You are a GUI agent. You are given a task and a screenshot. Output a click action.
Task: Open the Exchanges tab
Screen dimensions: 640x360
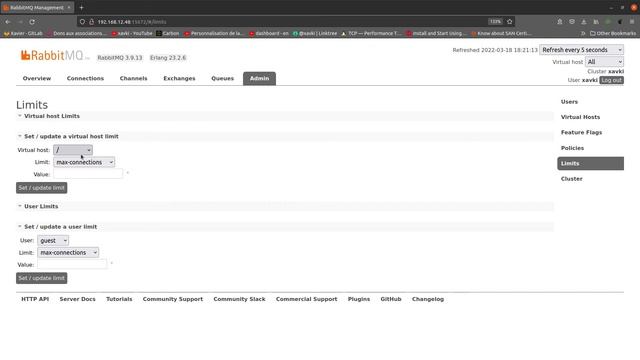[x=179, y=78]
